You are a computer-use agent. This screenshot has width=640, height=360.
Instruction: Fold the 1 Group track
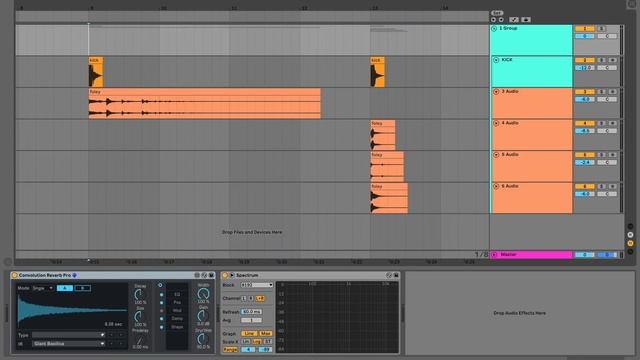pyautogui.click(x=494, y=29)
